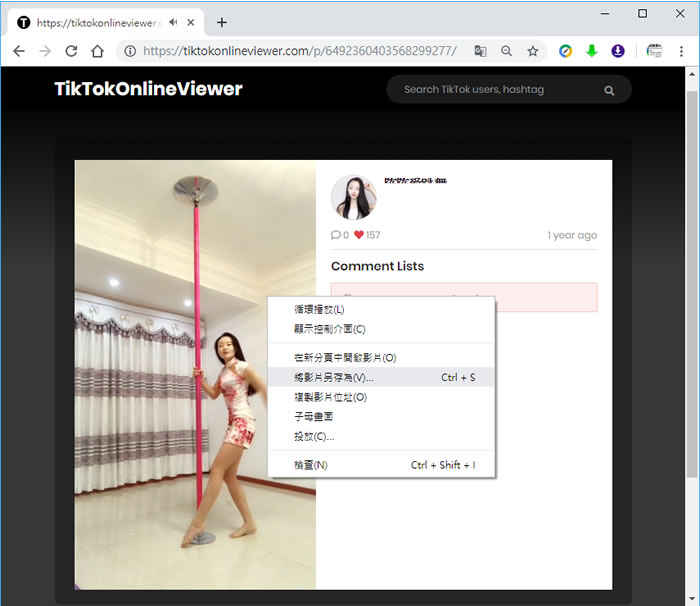Click the comment bubble icon
Image resolution: width=700 pixels, height=606 pixels.
335,235
